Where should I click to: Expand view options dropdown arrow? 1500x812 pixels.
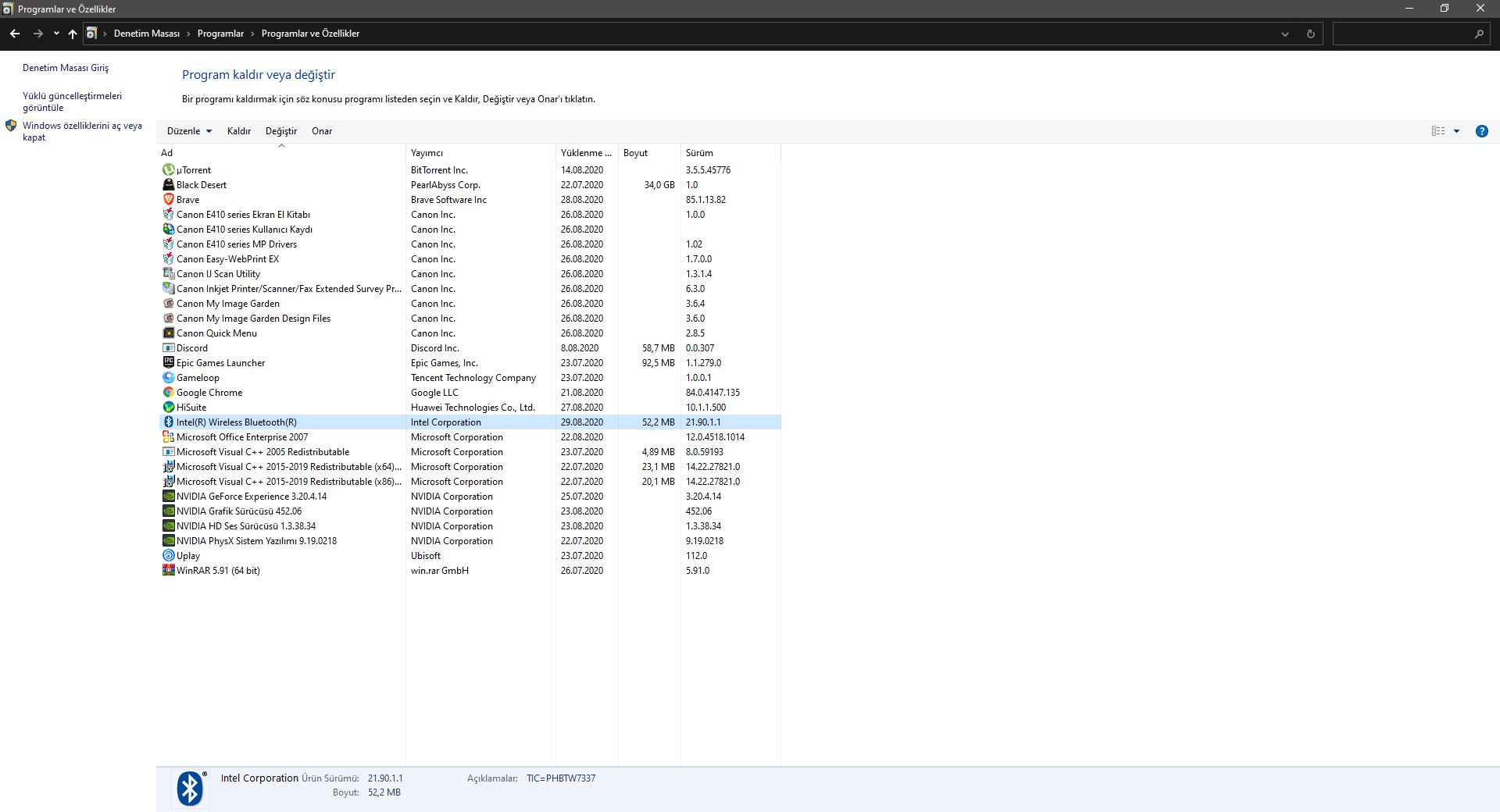pos(1456,131)
